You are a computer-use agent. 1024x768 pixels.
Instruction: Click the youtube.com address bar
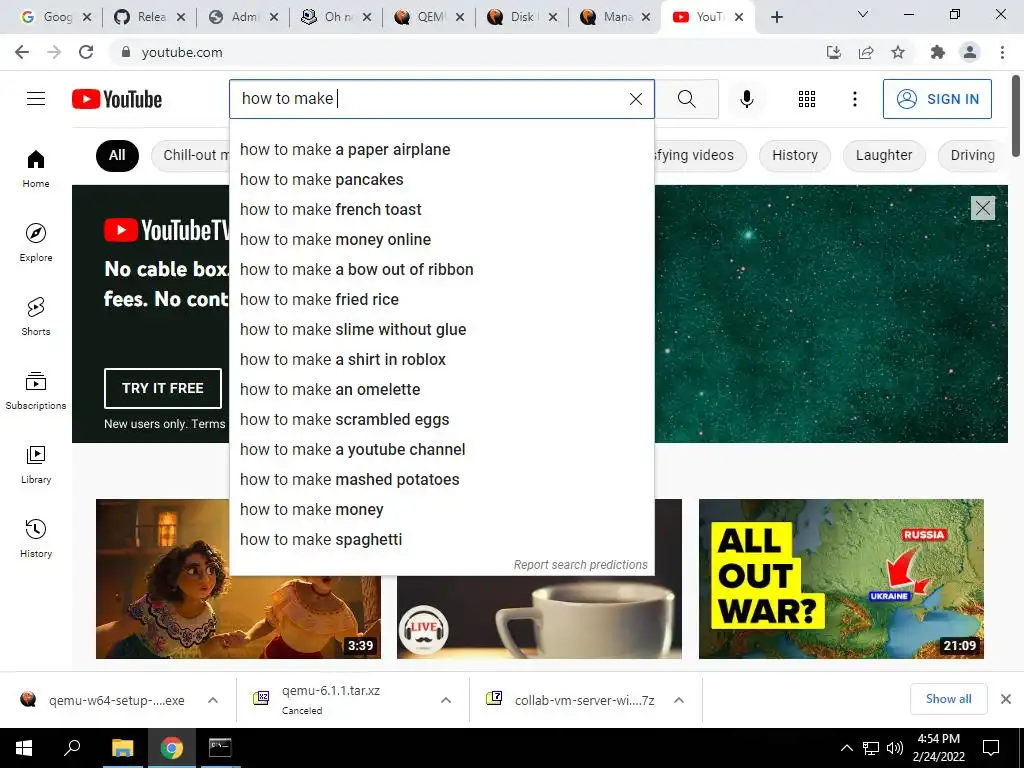click(x=457, y=52)
